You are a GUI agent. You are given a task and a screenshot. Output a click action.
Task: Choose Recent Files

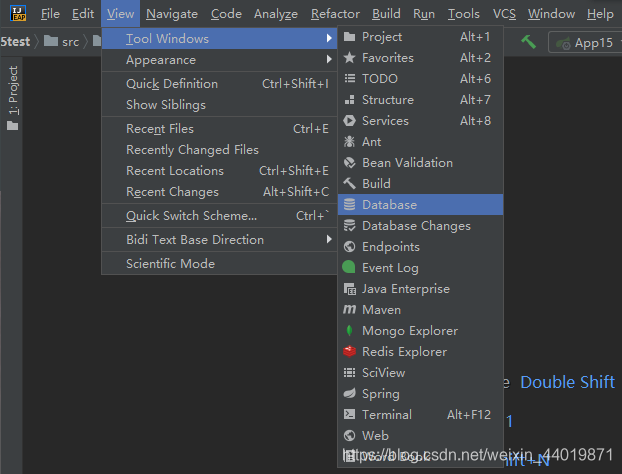219,129
